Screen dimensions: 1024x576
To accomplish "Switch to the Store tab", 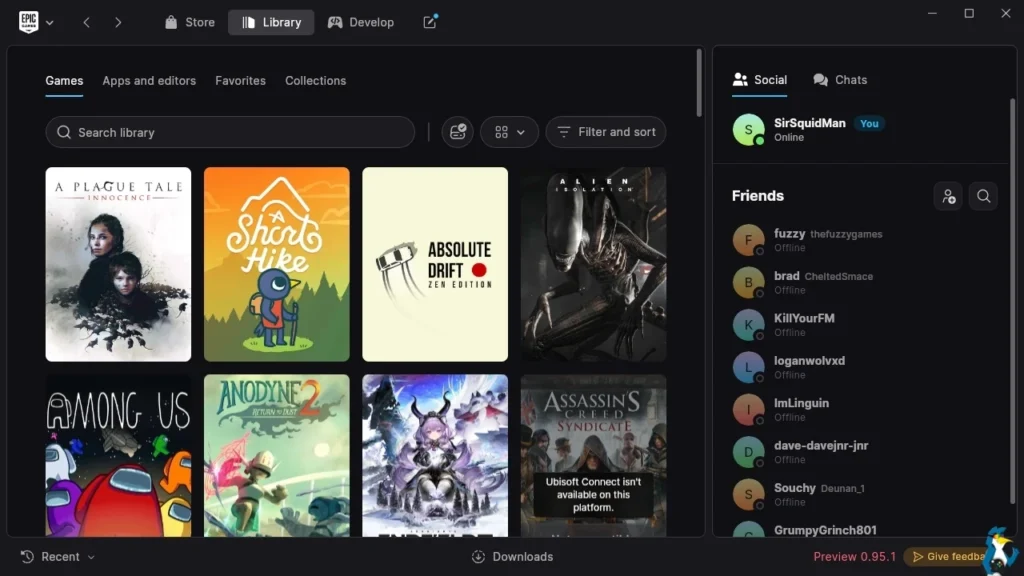I will pos(189,22).
